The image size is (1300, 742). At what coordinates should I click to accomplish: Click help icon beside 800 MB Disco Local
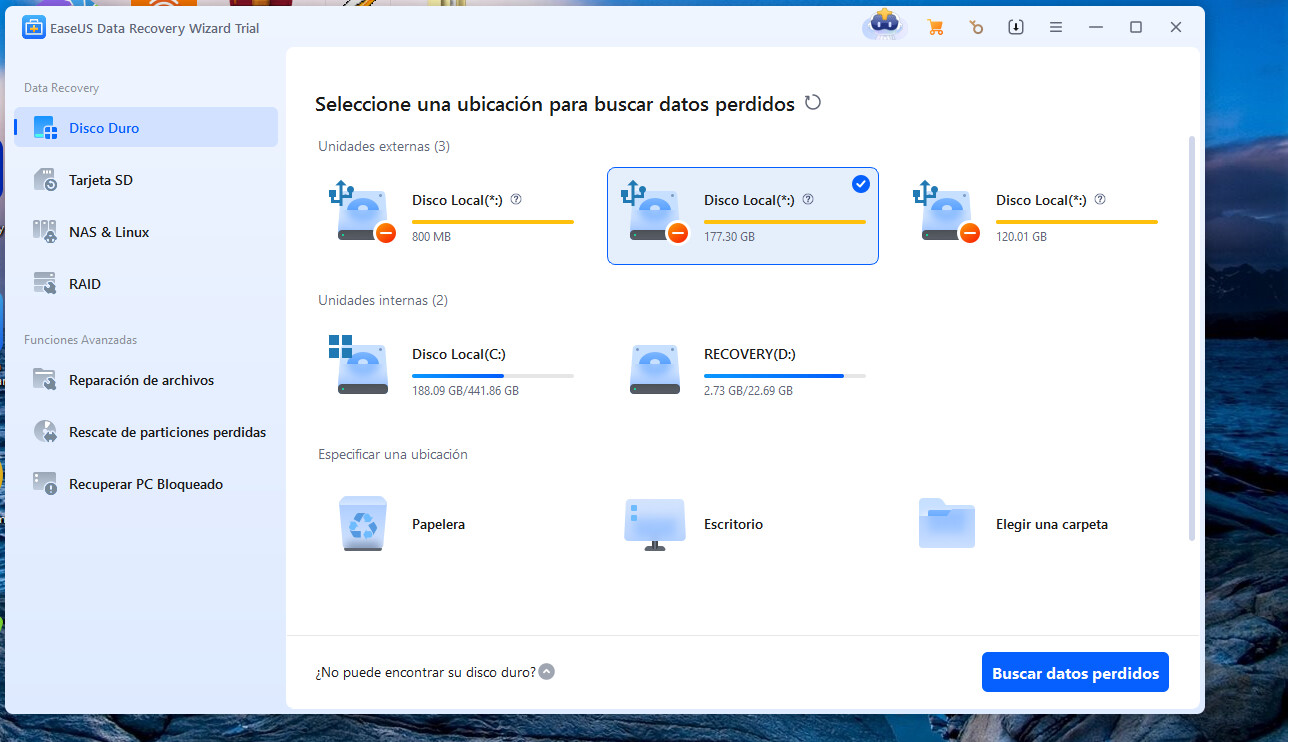516,200
